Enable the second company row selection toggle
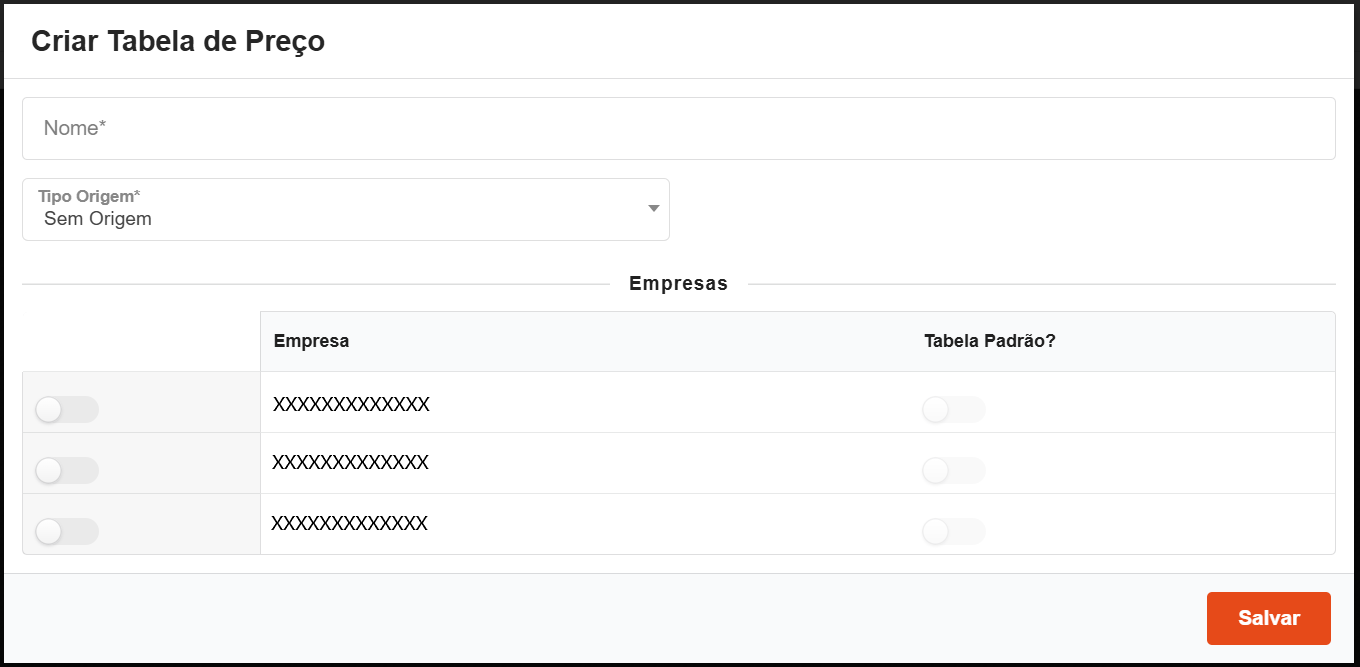Screen dimensions: 1360x667 66,470
